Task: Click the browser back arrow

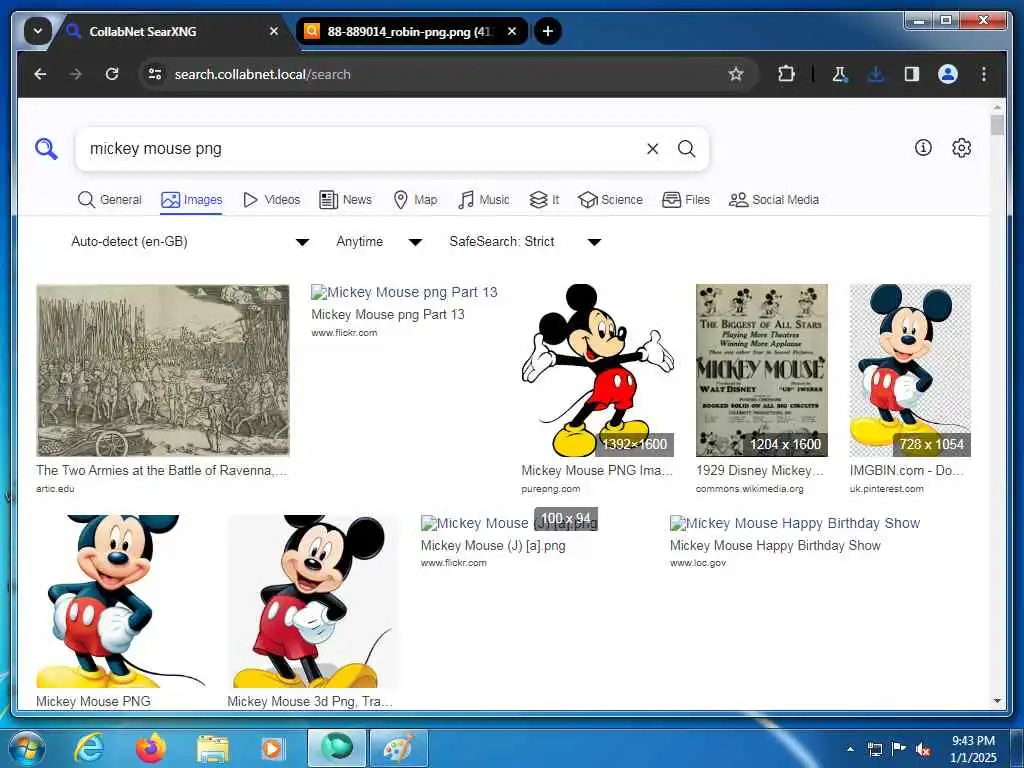Action: pos(40,74)
